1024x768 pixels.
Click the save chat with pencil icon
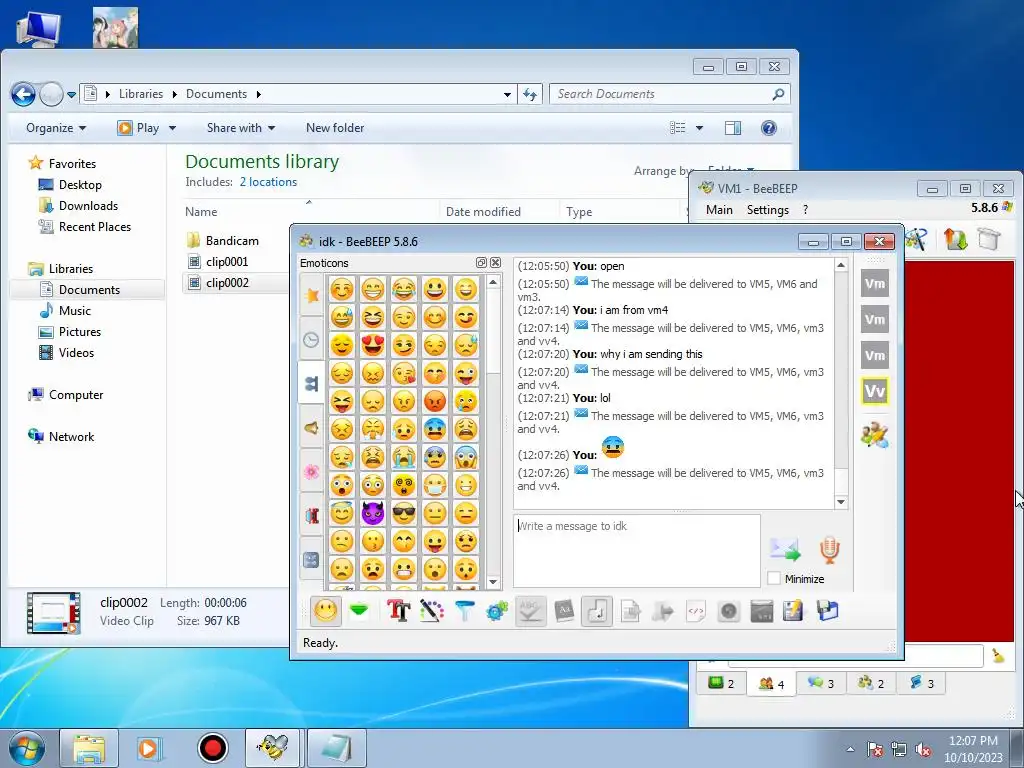(x=793, y=611)
